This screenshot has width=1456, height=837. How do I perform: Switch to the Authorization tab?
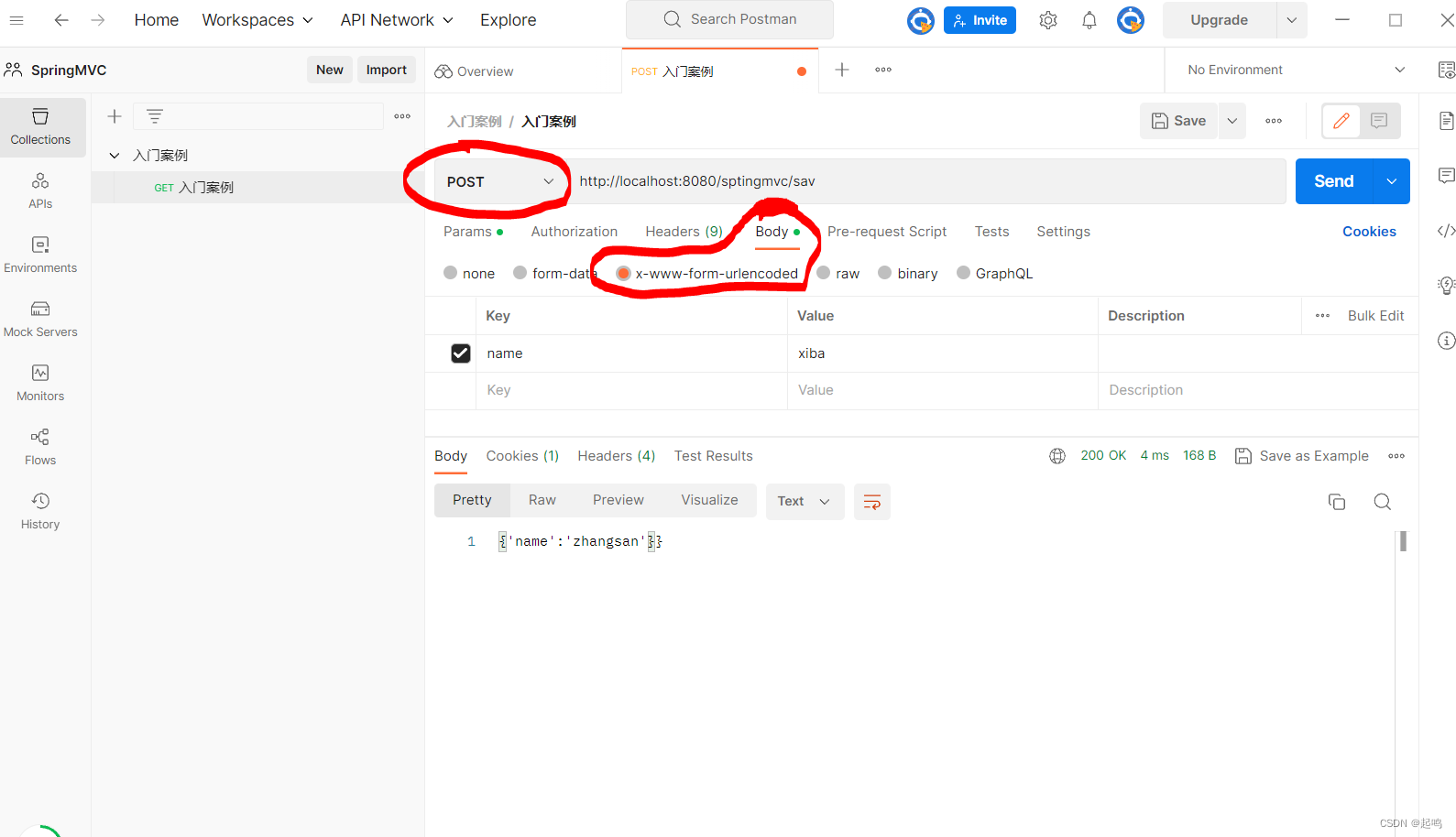pos(575,232)
